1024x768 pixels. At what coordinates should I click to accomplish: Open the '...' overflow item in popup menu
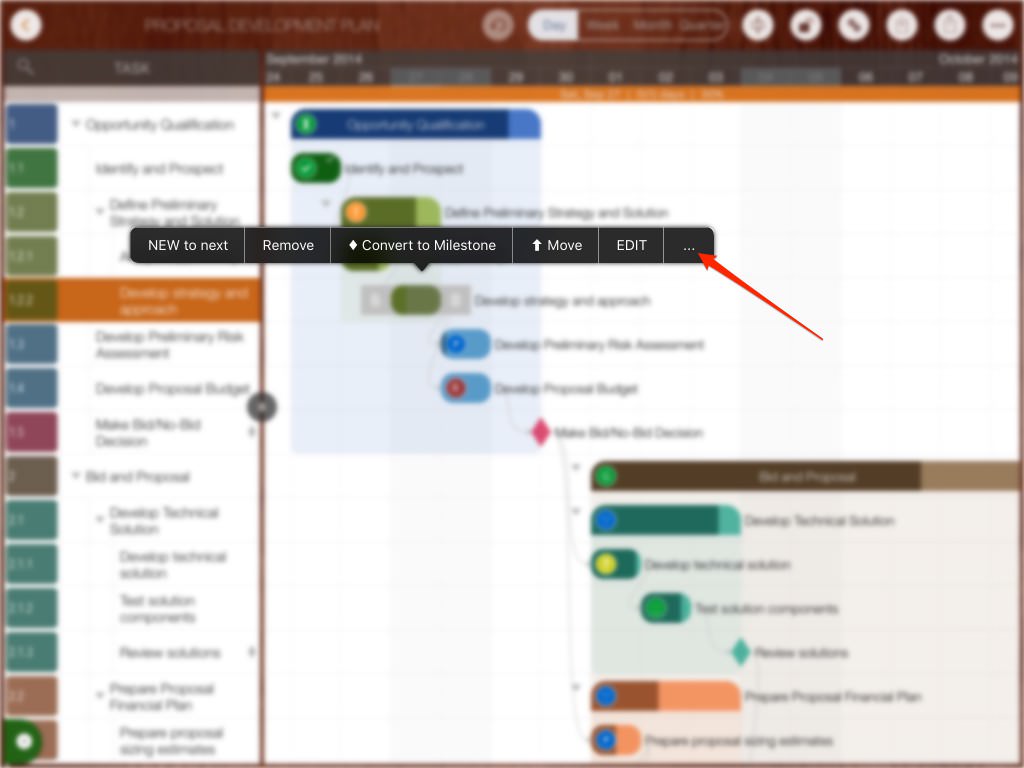tap(688, 245)
